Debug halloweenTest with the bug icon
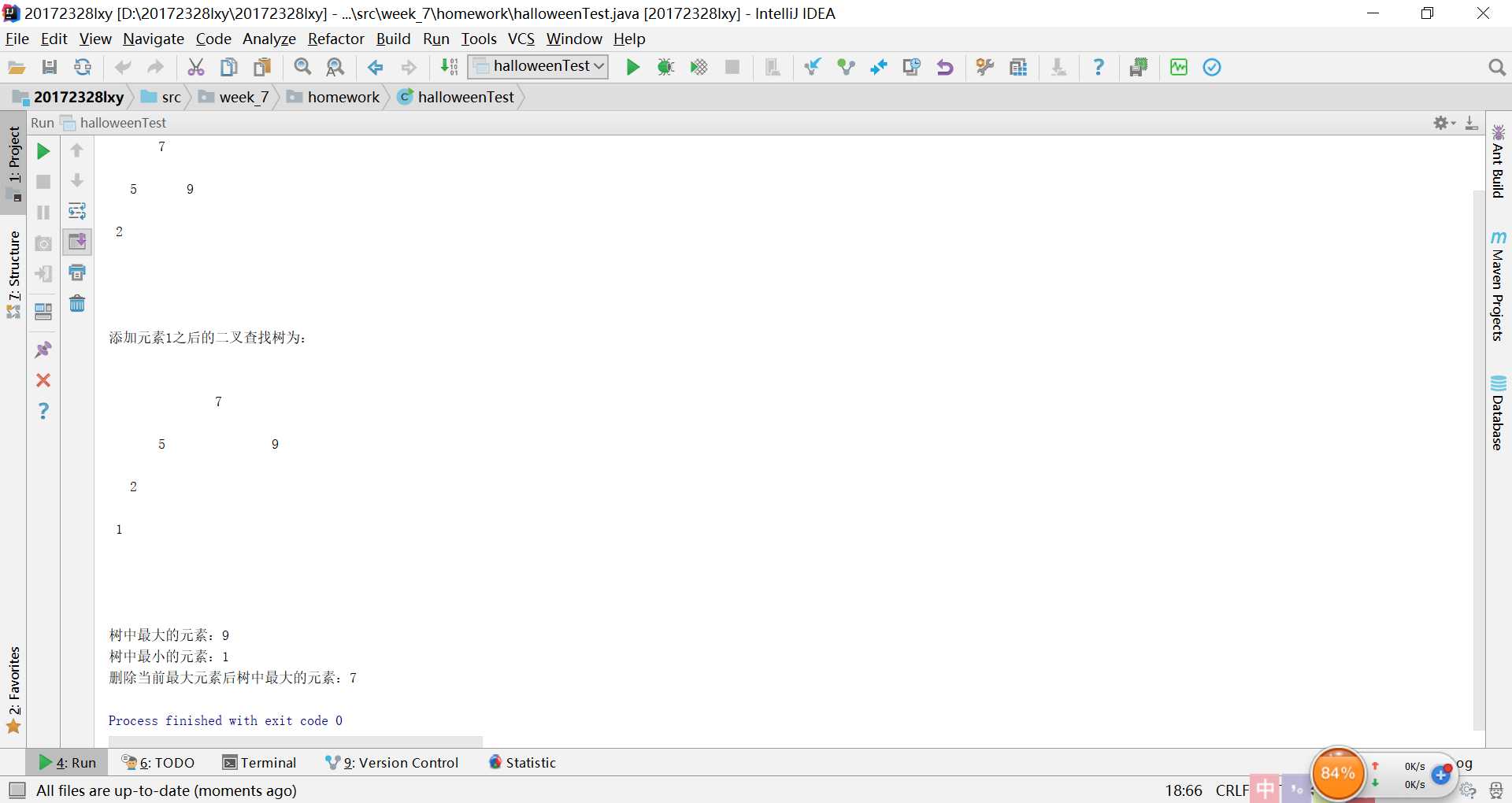 pos(665,67)
